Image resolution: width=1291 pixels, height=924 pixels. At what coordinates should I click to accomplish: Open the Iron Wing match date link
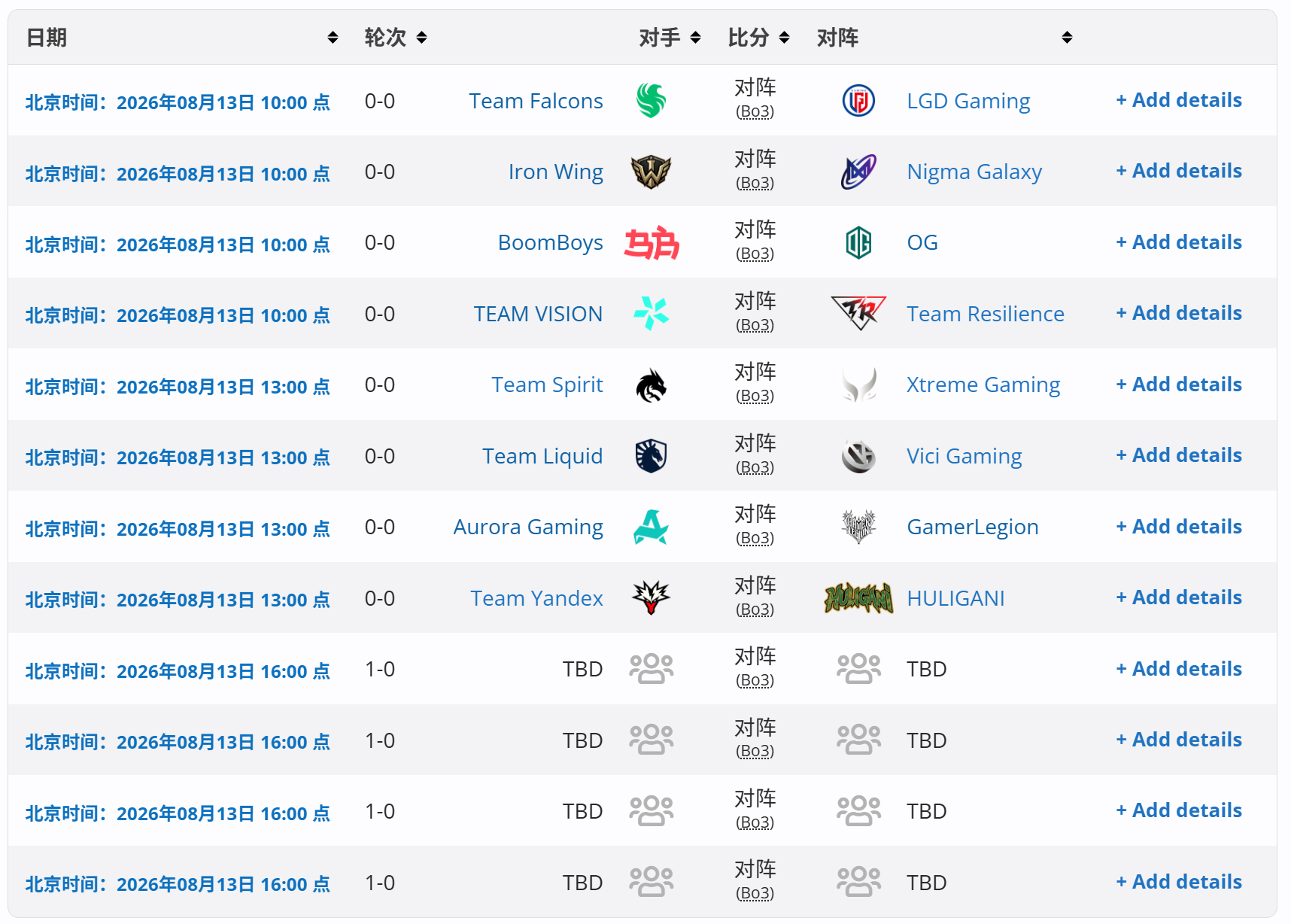click(x=178, y=174)
